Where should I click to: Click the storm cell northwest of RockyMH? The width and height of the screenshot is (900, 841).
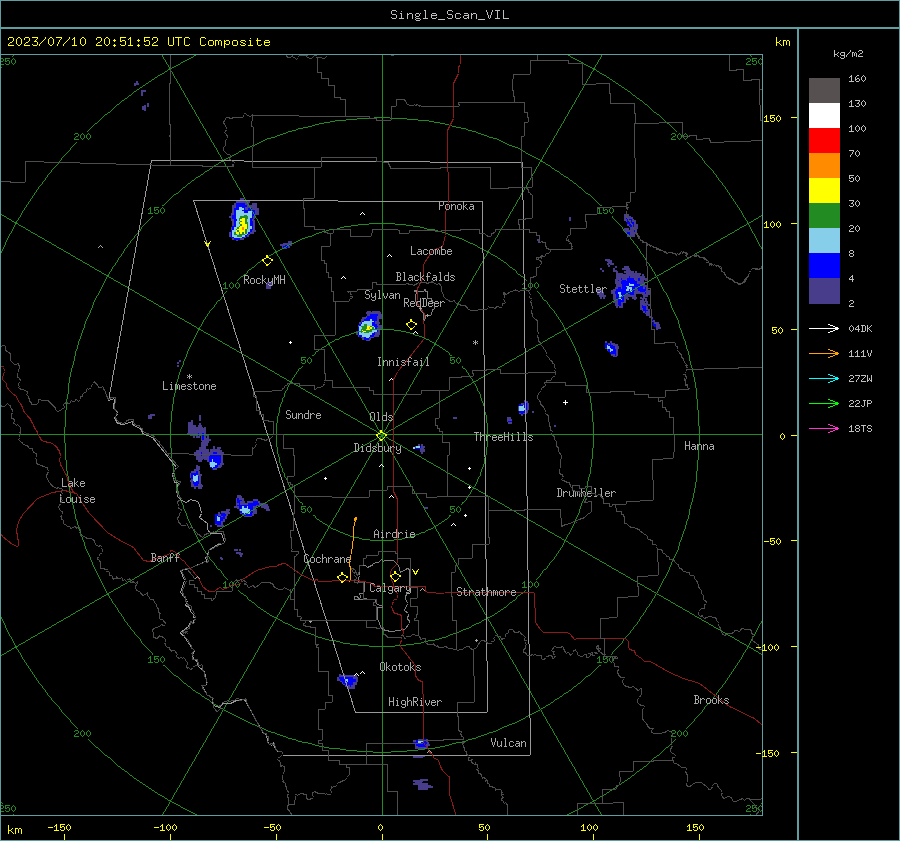point(243,220)
